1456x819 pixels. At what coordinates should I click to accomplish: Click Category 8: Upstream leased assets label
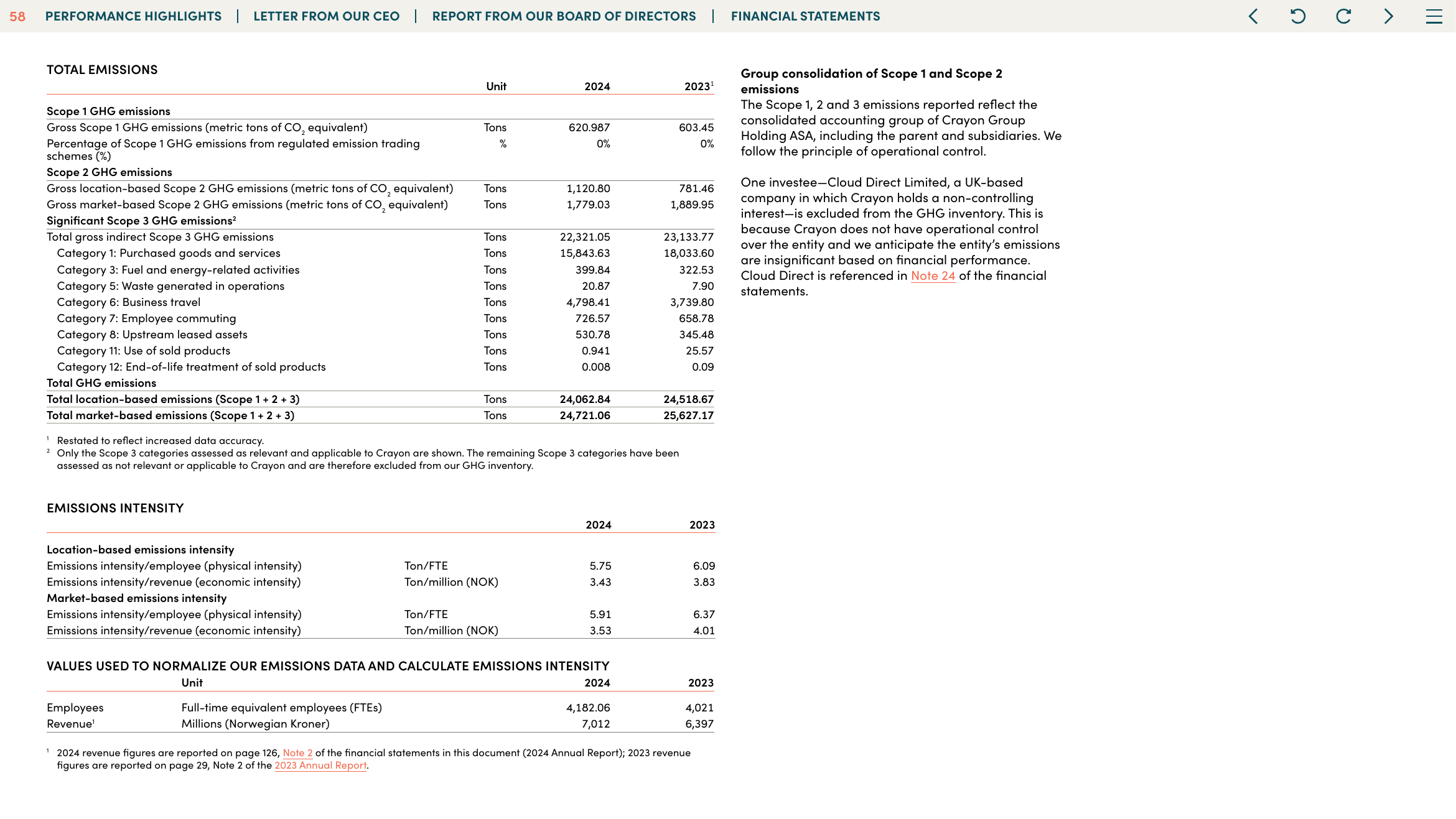152,335
